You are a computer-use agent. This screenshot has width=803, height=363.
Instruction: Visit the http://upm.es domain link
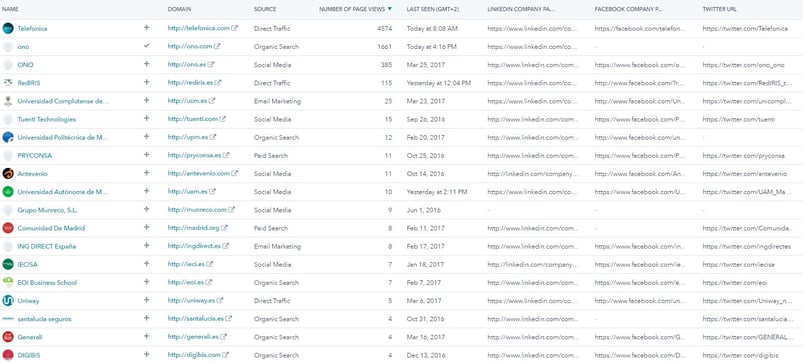188,137
